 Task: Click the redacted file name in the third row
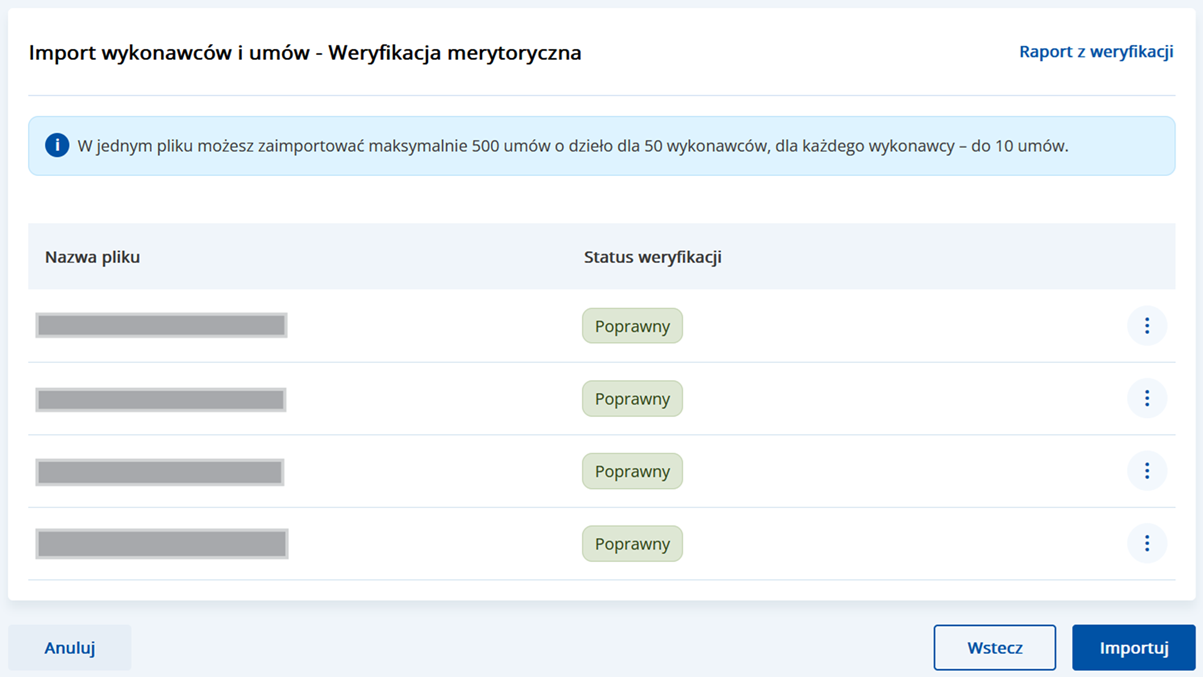pyautogui.click(x=160, y=472)
